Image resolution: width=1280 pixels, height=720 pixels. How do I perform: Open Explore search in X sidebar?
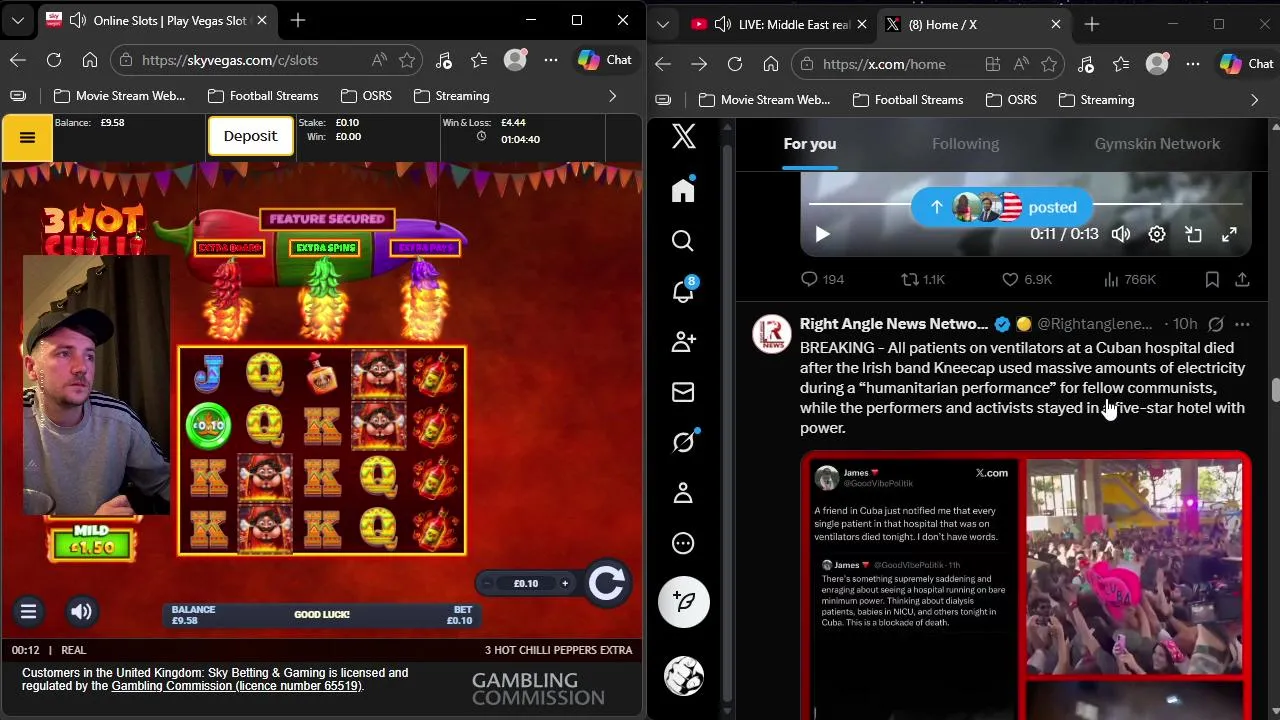pyautogui.click(x=683, y=241)
